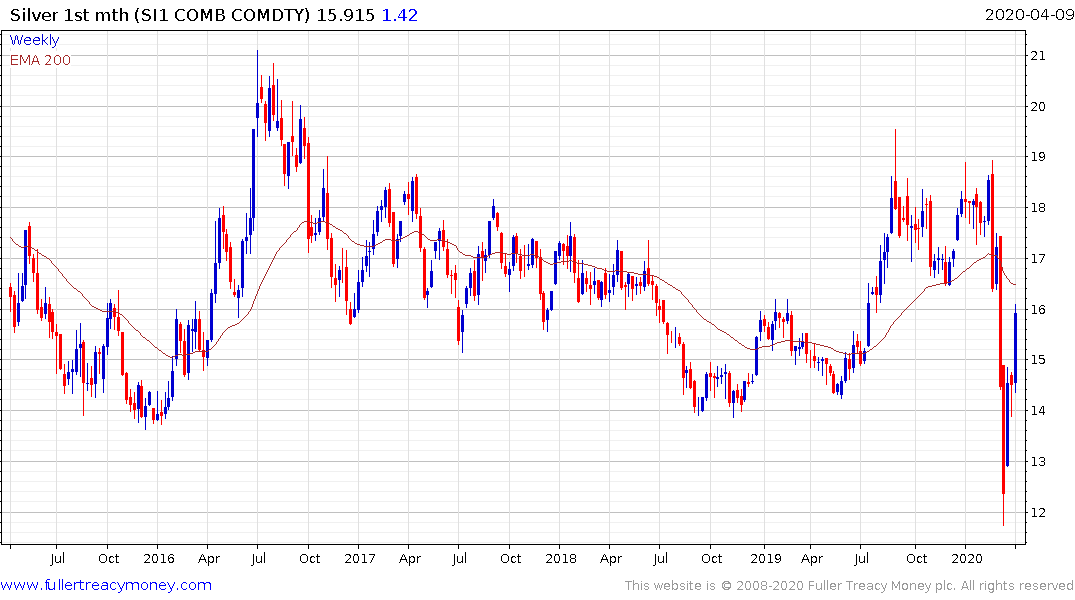The width and height of the screenshot is (1075, 600).
Task: Select the y-axis label 19
Action: point(1038,156)
